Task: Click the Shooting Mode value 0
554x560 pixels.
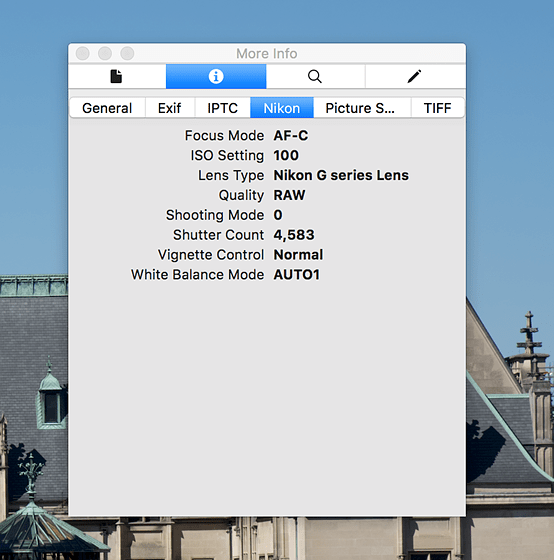Action: tap(278, 215)
